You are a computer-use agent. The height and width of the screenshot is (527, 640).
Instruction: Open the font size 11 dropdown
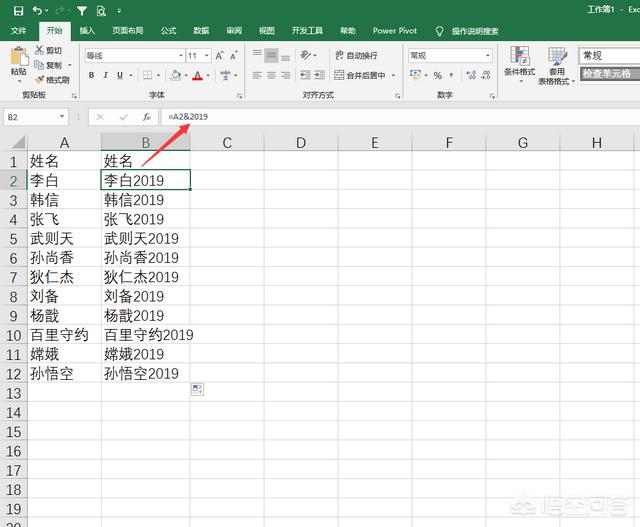(x=207, y=56)
